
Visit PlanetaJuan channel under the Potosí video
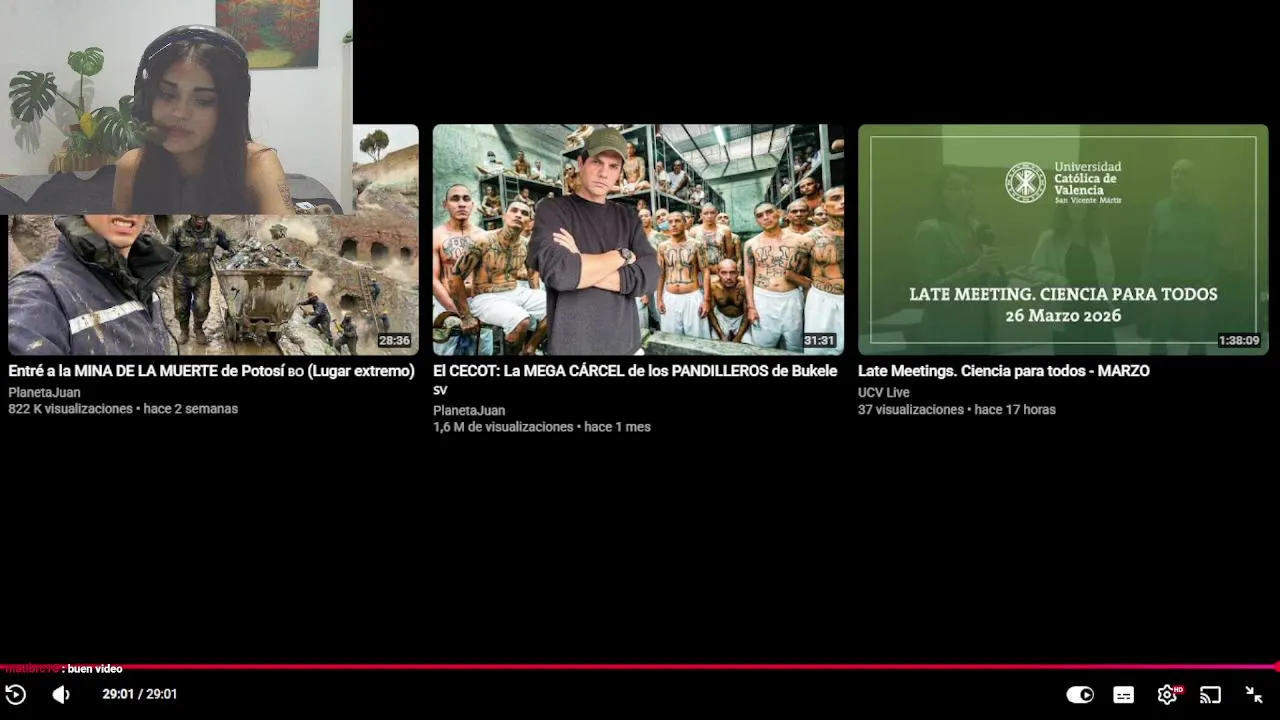(44, 393)
